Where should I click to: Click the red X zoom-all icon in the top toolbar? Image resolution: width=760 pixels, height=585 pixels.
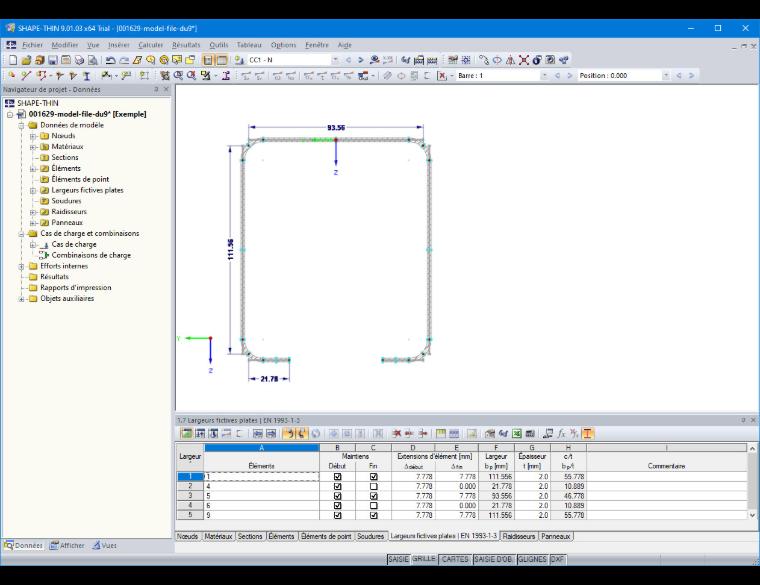523,60
